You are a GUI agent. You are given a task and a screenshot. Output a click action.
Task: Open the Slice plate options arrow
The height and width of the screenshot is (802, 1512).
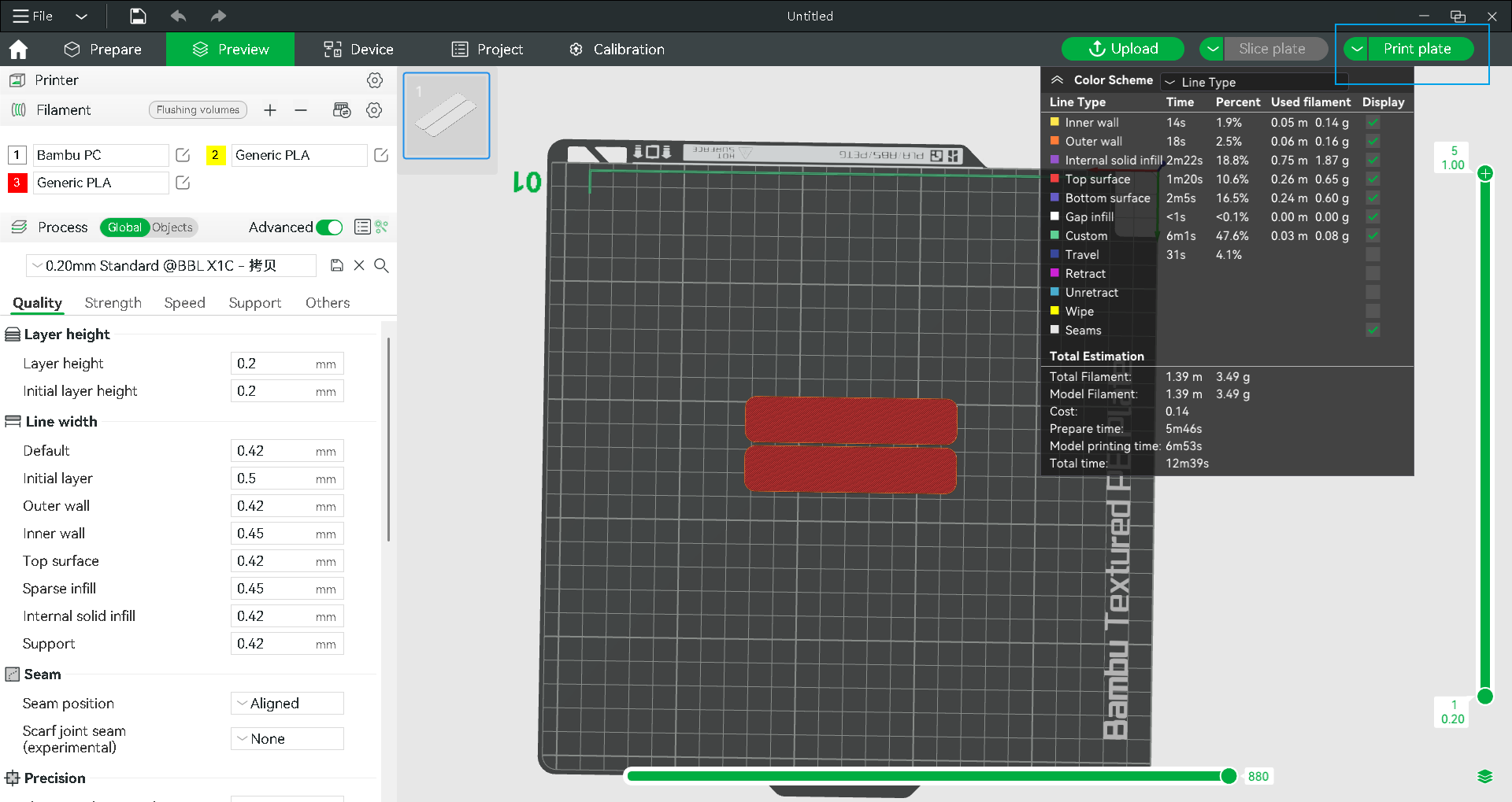[x=1213, y=49]
